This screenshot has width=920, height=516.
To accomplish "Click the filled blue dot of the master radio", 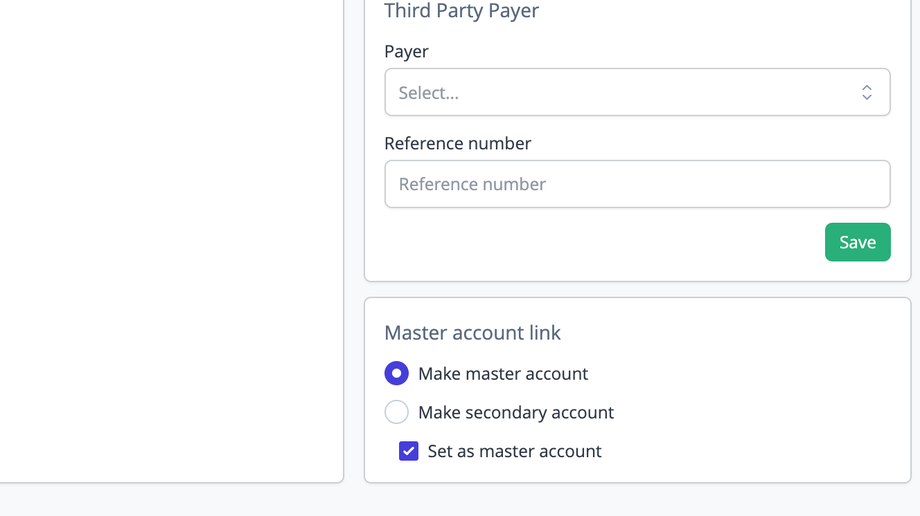I will point(397,373).
